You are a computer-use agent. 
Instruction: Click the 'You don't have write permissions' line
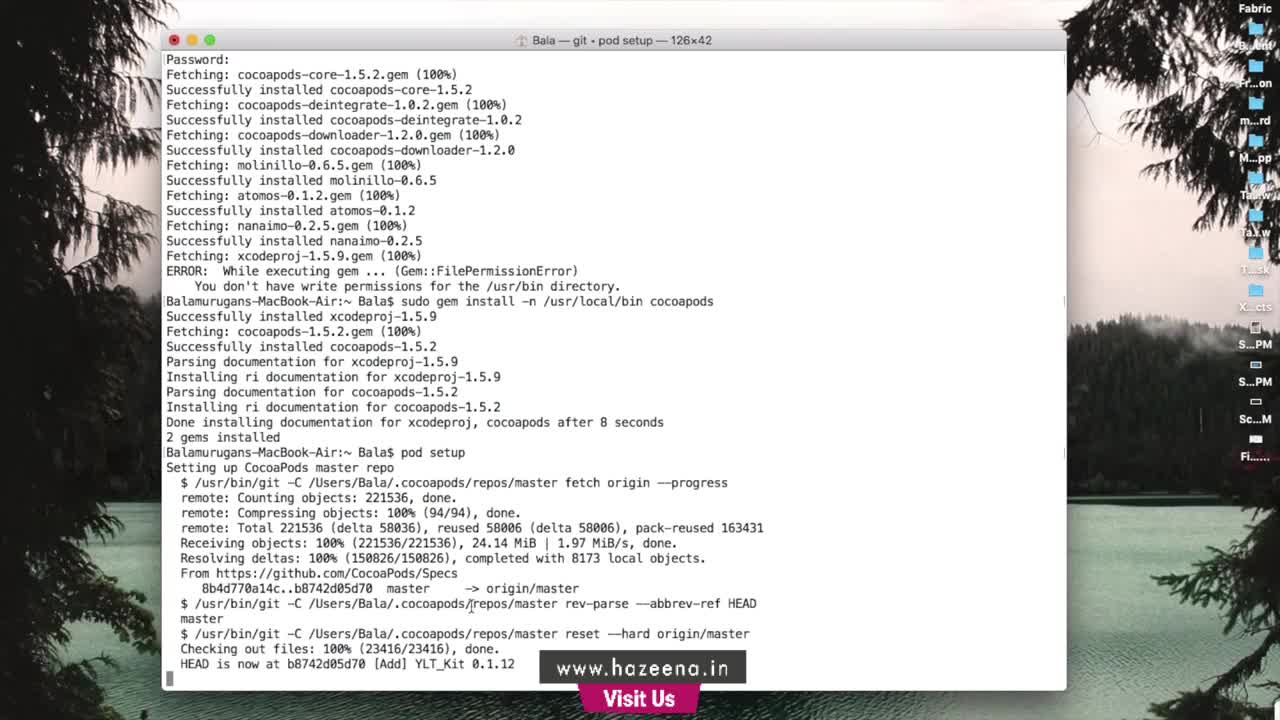point(407,286)
